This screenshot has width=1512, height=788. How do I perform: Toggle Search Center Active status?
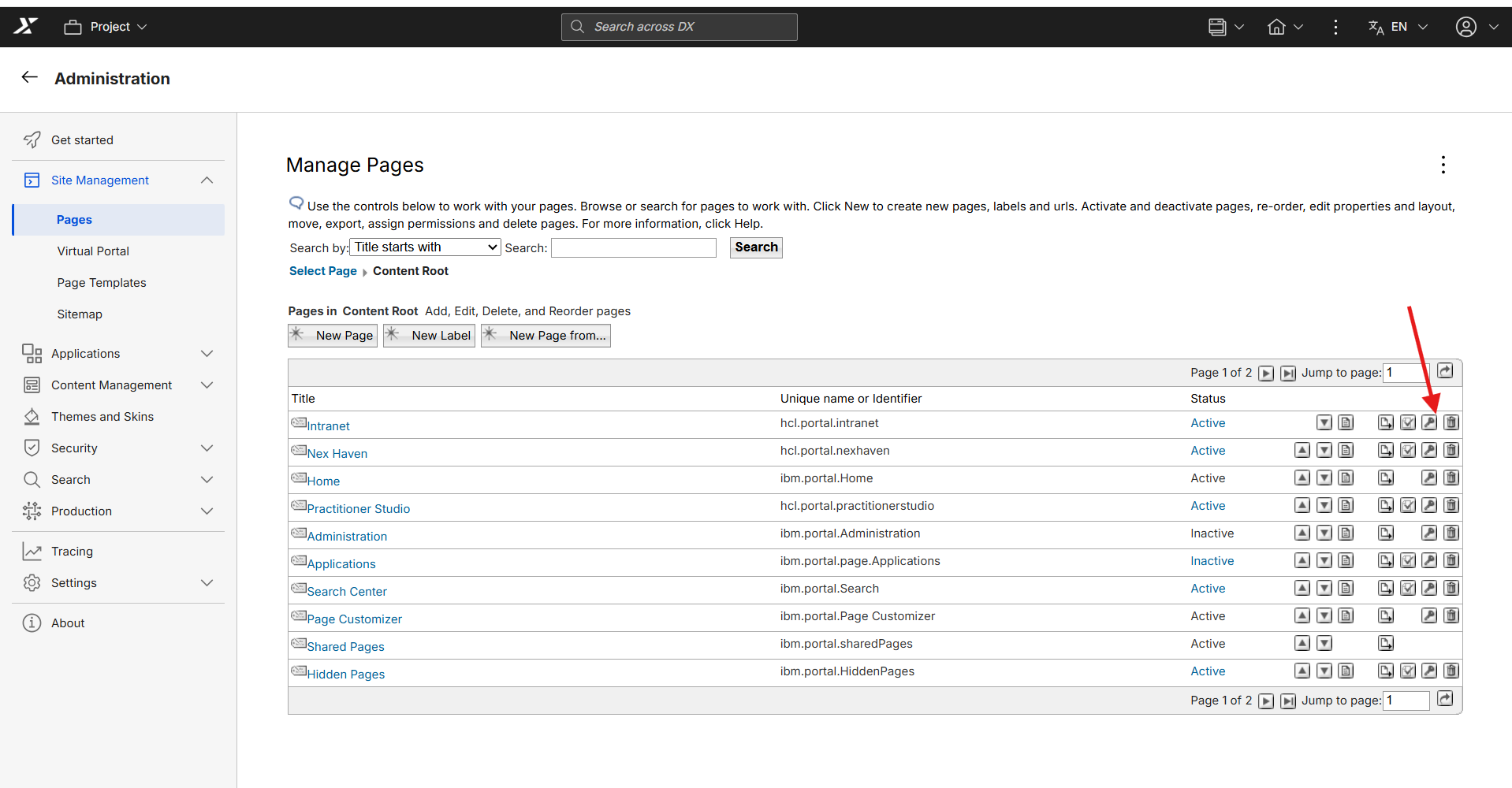coord(1208,589)
